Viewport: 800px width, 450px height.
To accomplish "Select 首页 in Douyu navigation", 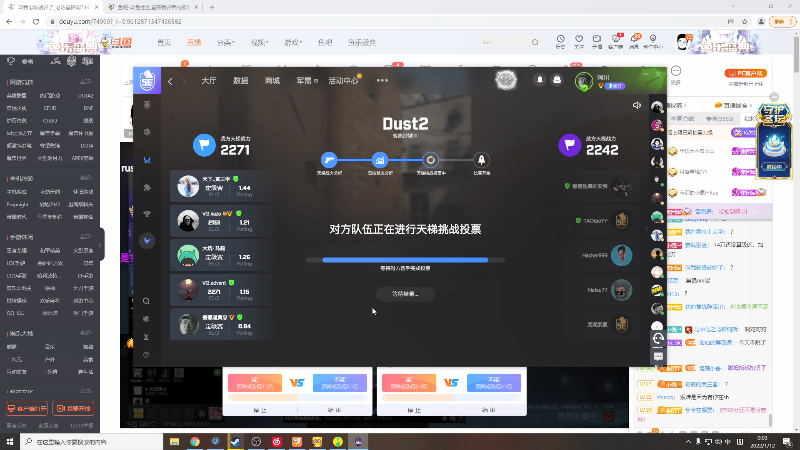I will tap(164, 42).
